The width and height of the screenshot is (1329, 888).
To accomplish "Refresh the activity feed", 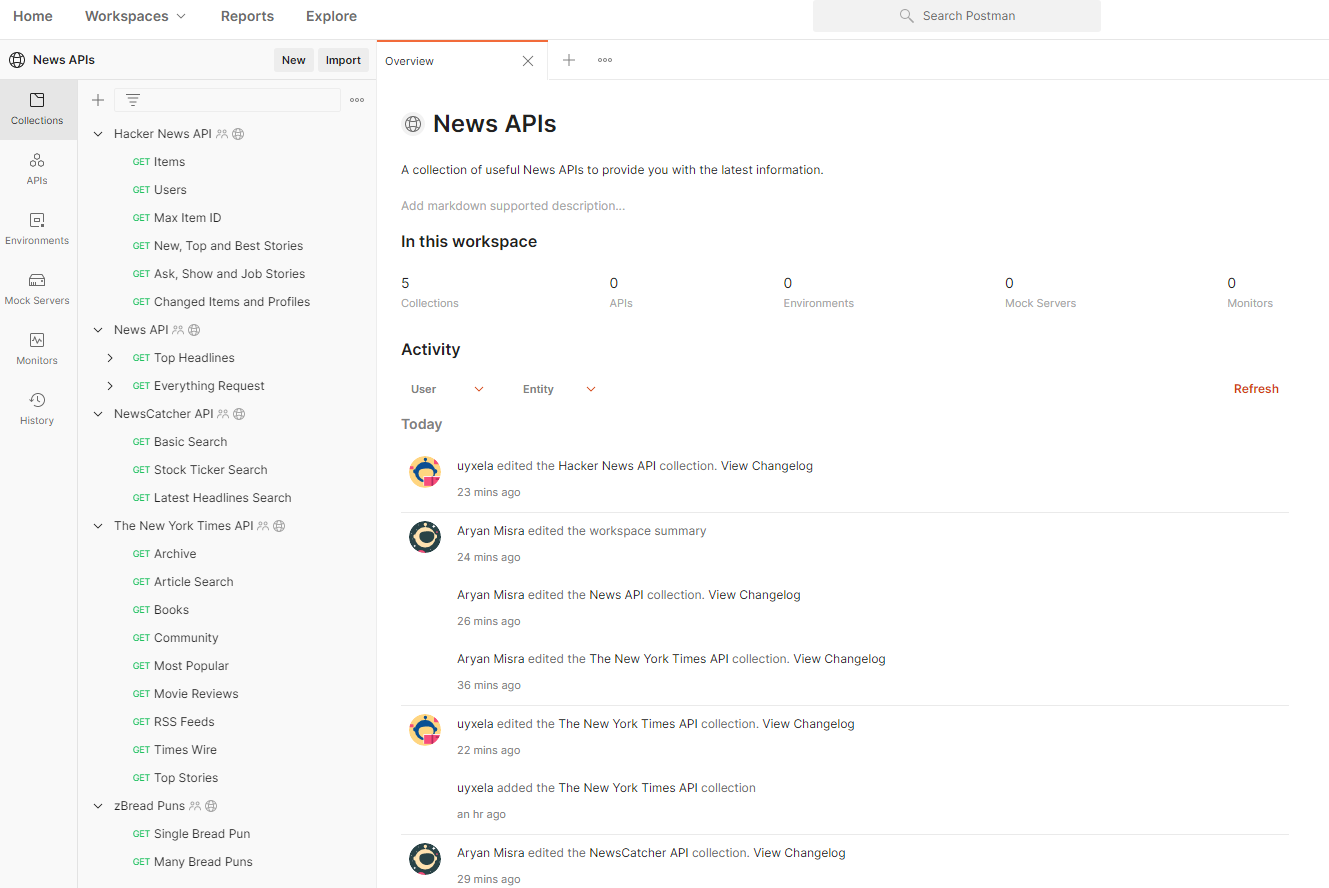I will point(1256,389).
